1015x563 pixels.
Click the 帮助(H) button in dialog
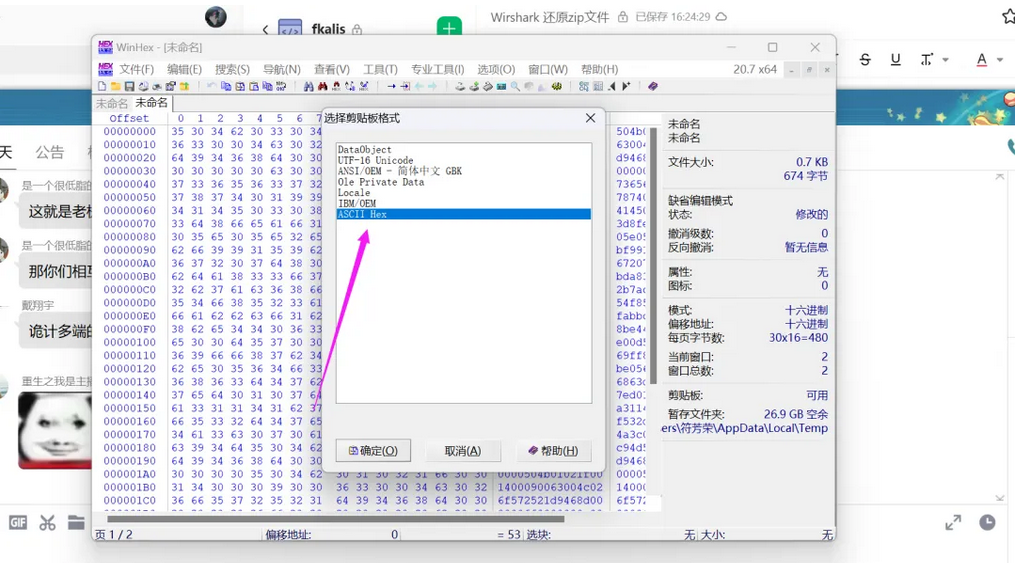pos(553,450)
